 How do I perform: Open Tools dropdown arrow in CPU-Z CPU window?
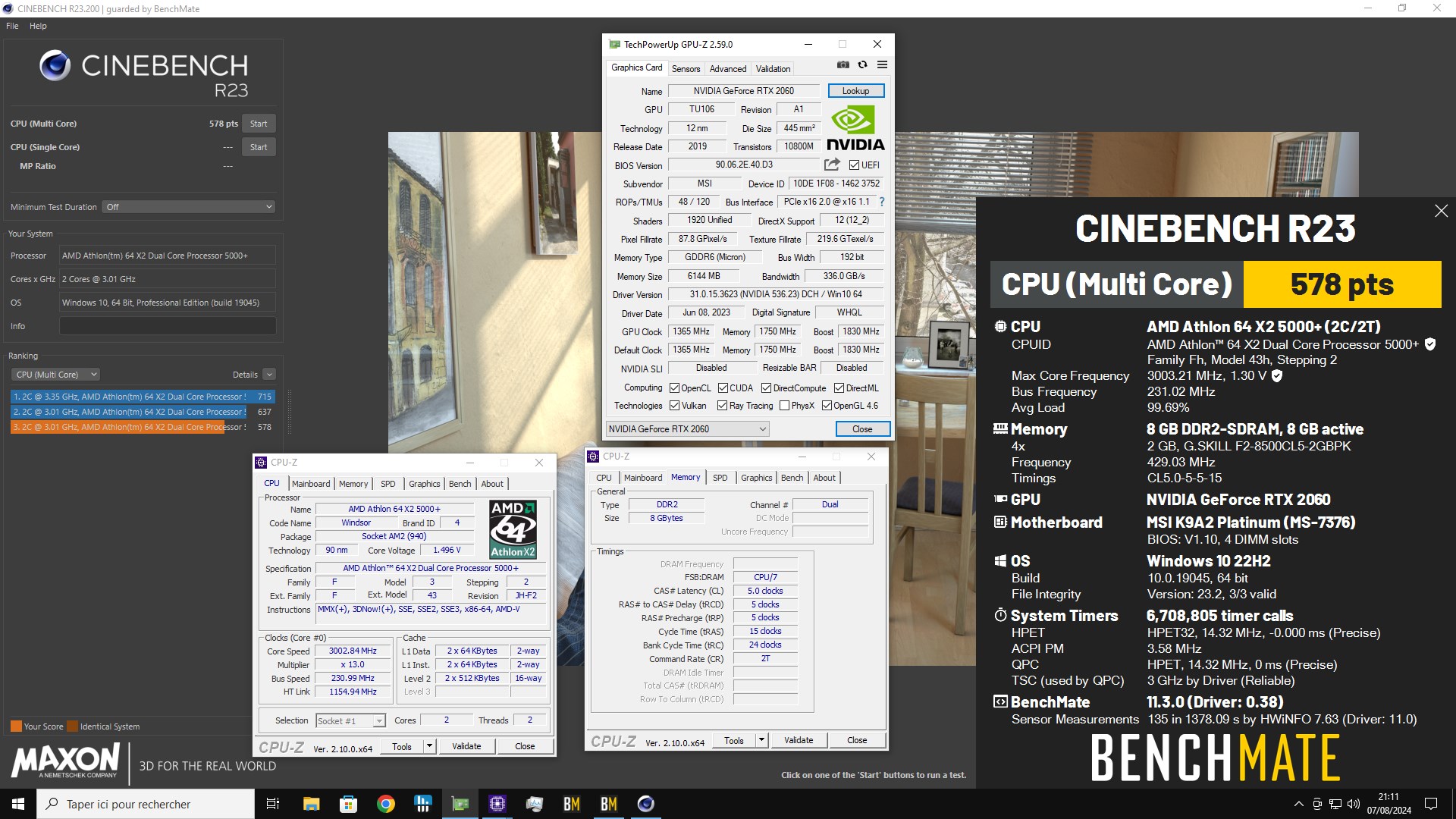[429, 746]
